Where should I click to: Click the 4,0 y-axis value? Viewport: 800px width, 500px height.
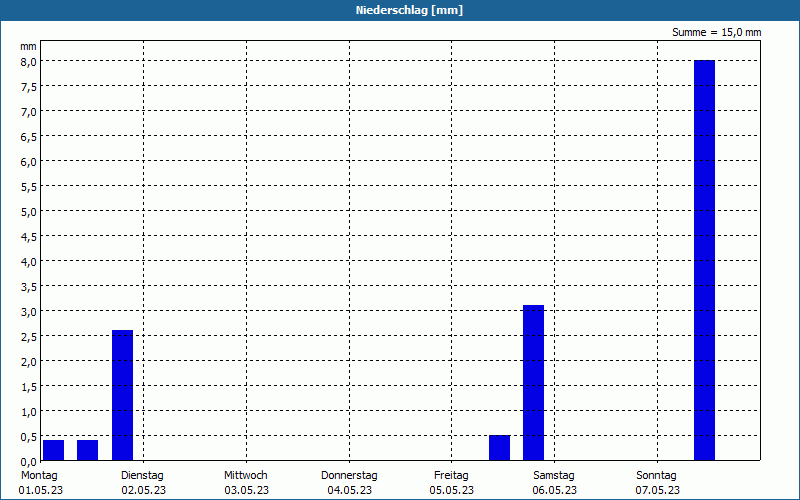[29, 261]
